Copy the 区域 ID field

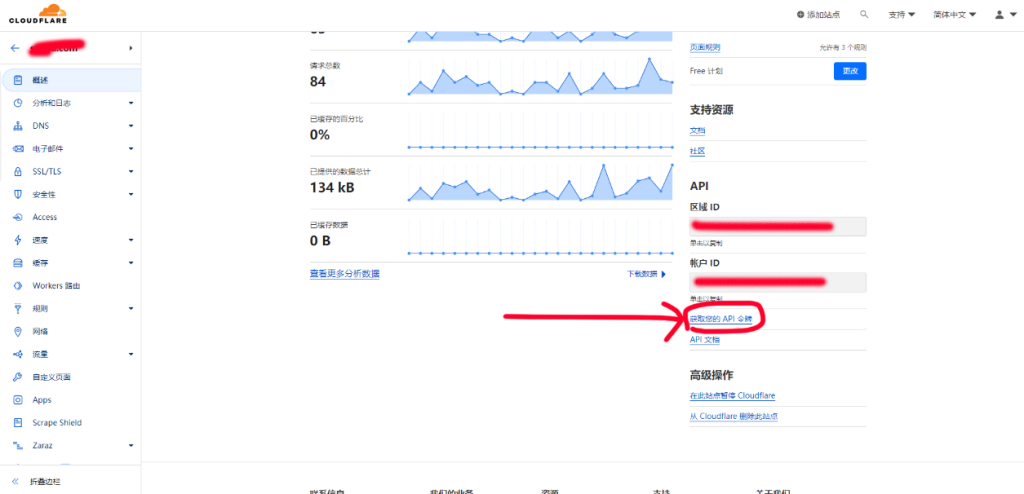(778, 226)
